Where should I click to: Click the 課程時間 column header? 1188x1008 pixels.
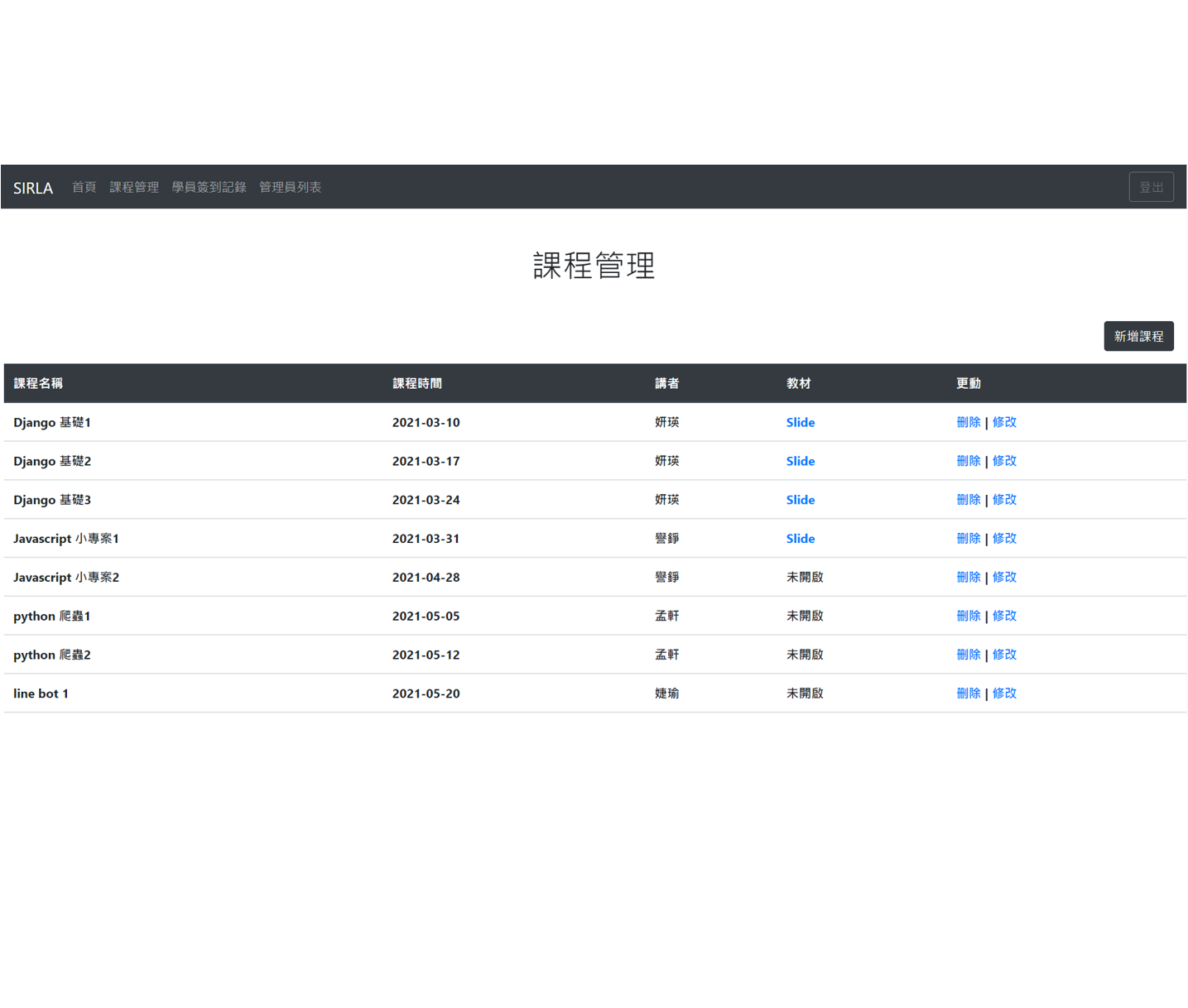tap(416, 383)
